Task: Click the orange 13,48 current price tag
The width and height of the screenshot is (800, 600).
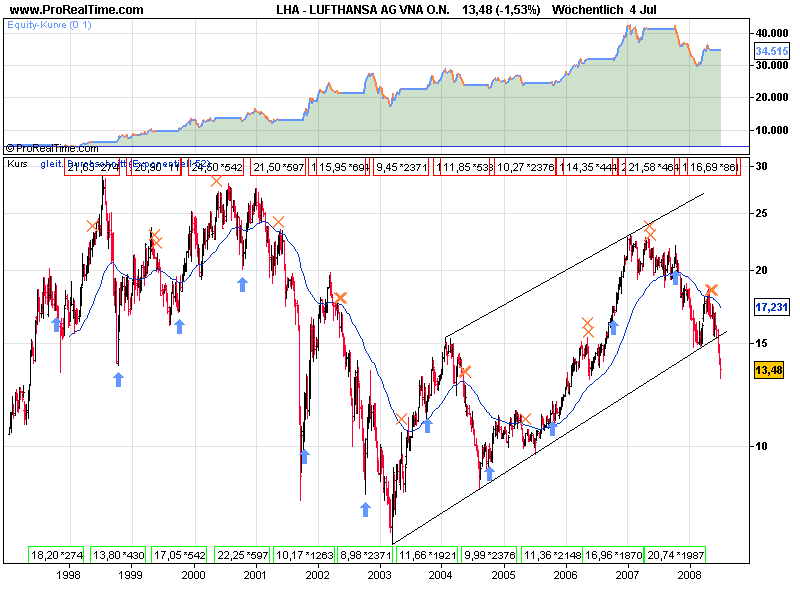Action: [768, 372]
